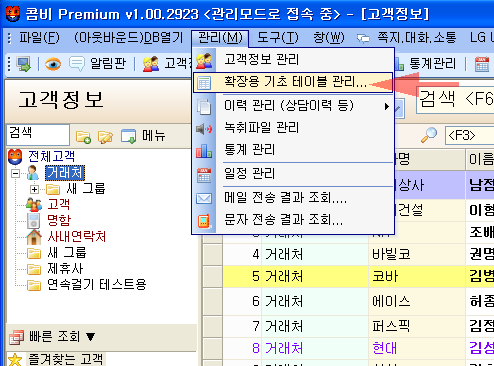This screenshot has height=366, width=494.
Task: Open the 빠른 조회 dropdown arrow
Action: (x=90, y=337)
